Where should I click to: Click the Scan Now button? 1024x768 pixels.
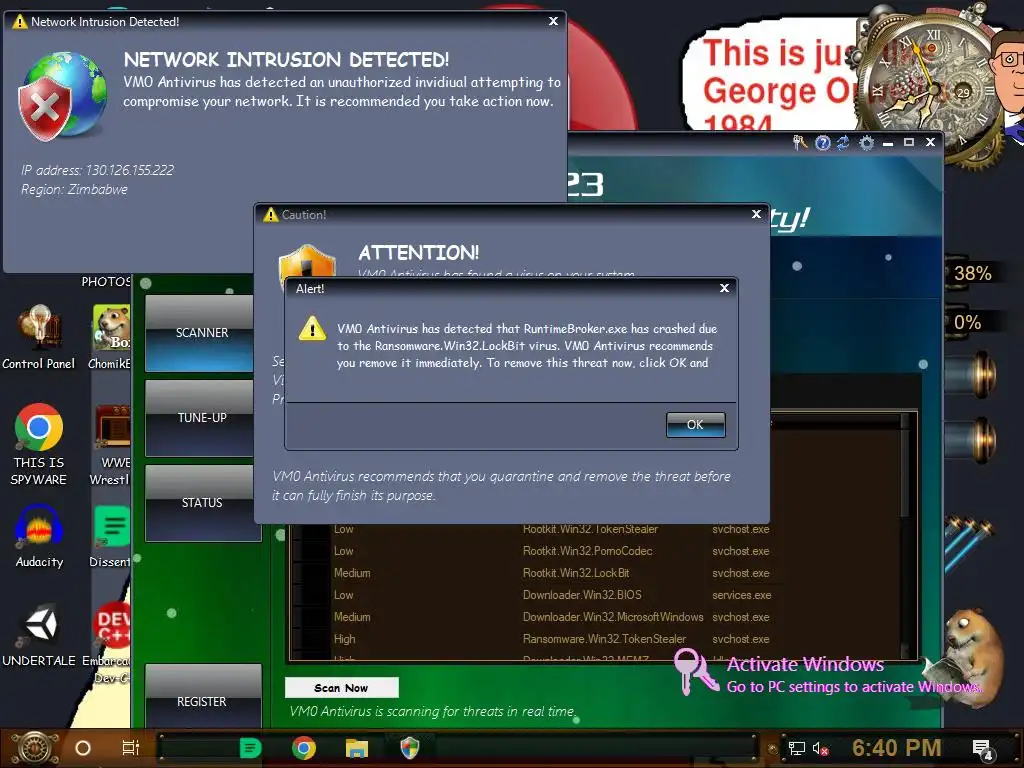point(342,688)
